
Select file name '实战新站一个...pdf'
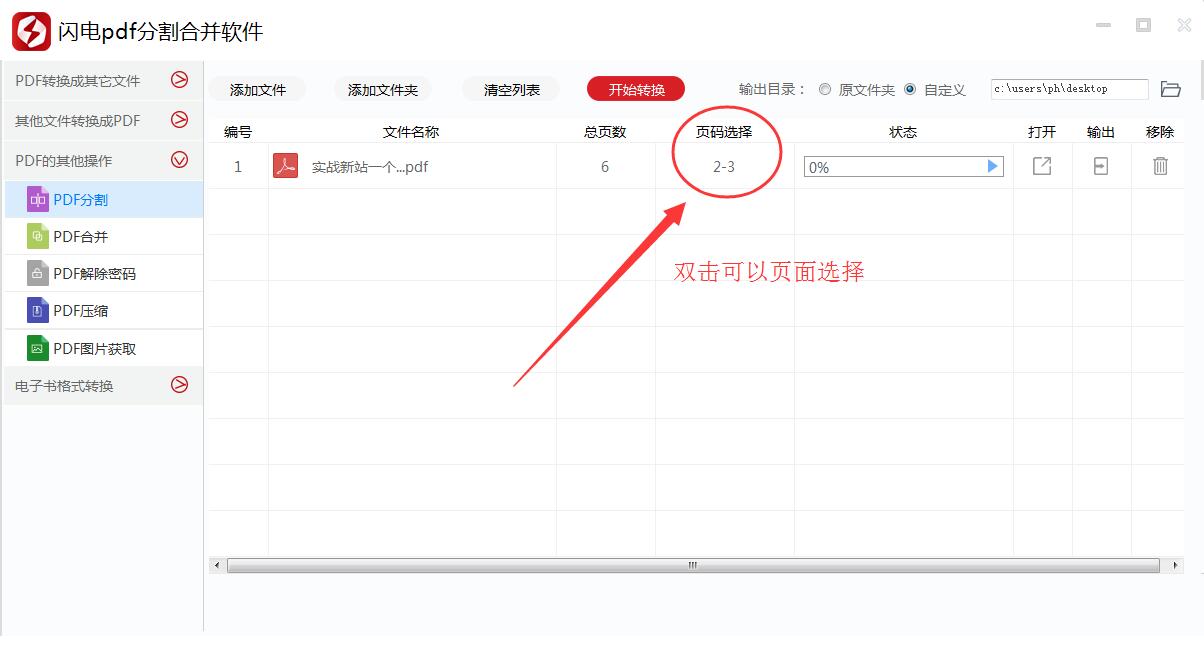[370, 167]
